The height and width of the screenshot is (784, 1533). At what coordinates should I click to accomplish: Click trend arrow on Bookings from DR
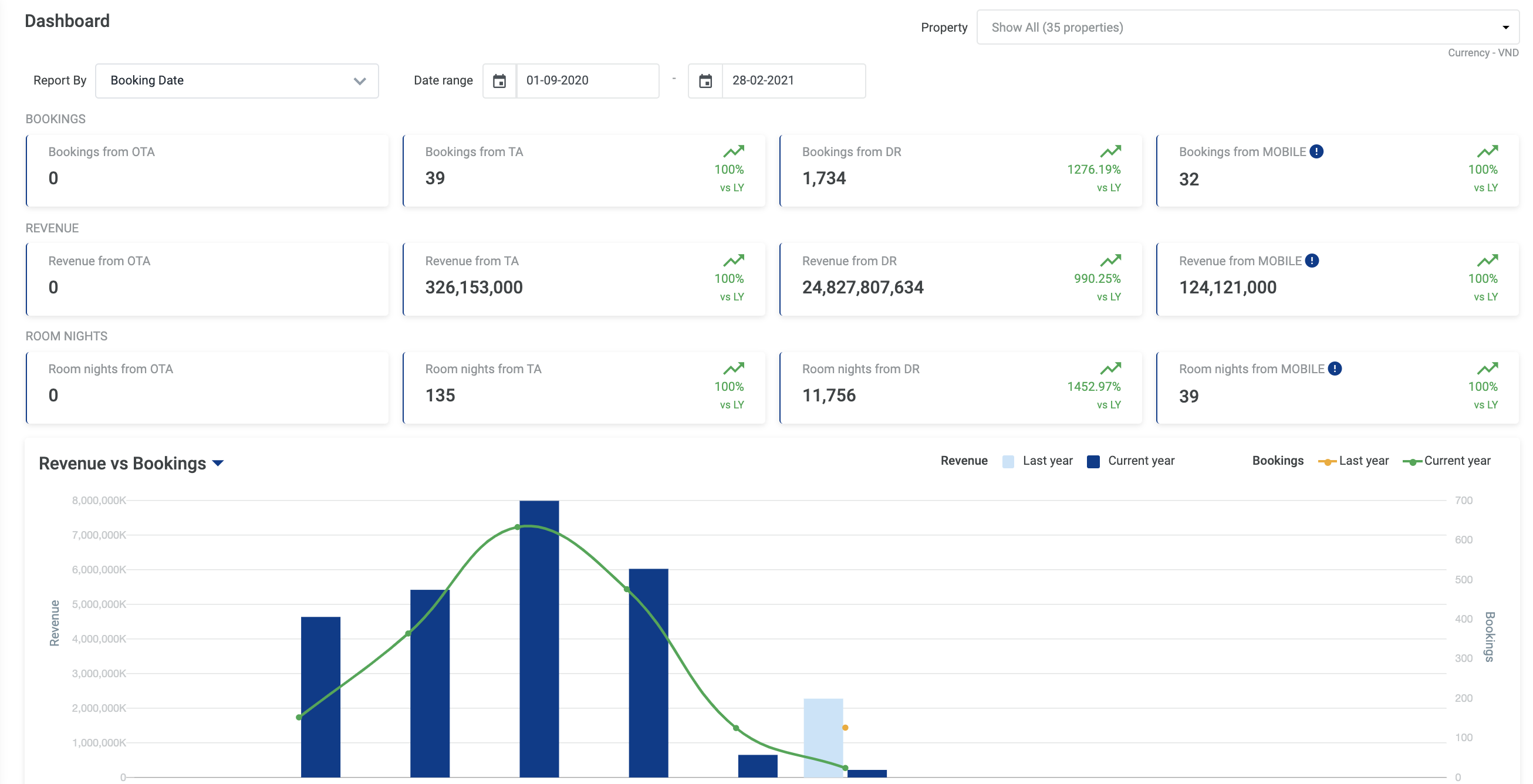[x=1110, y=151]
